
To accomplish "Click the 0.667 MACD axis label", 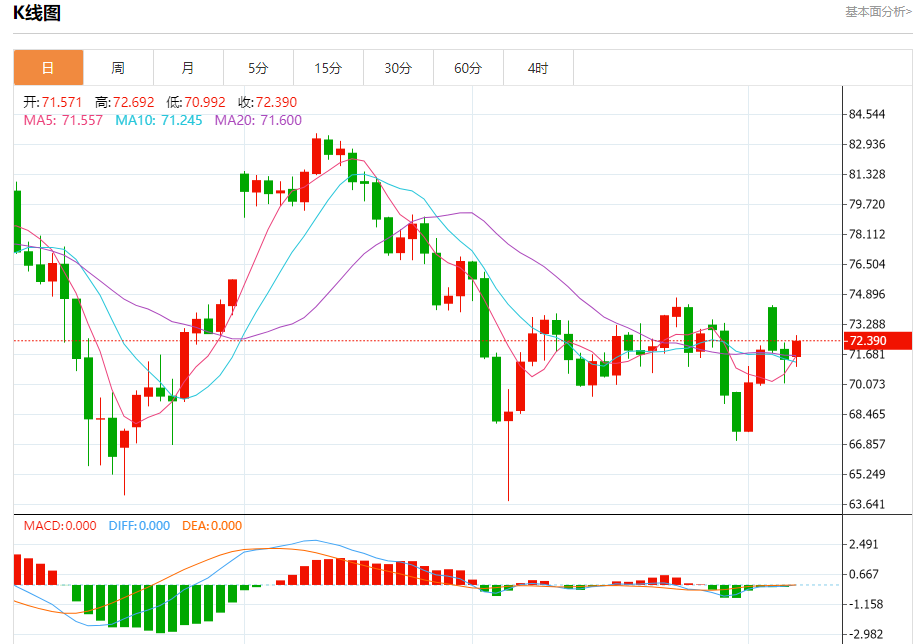I will pos(864,575).
